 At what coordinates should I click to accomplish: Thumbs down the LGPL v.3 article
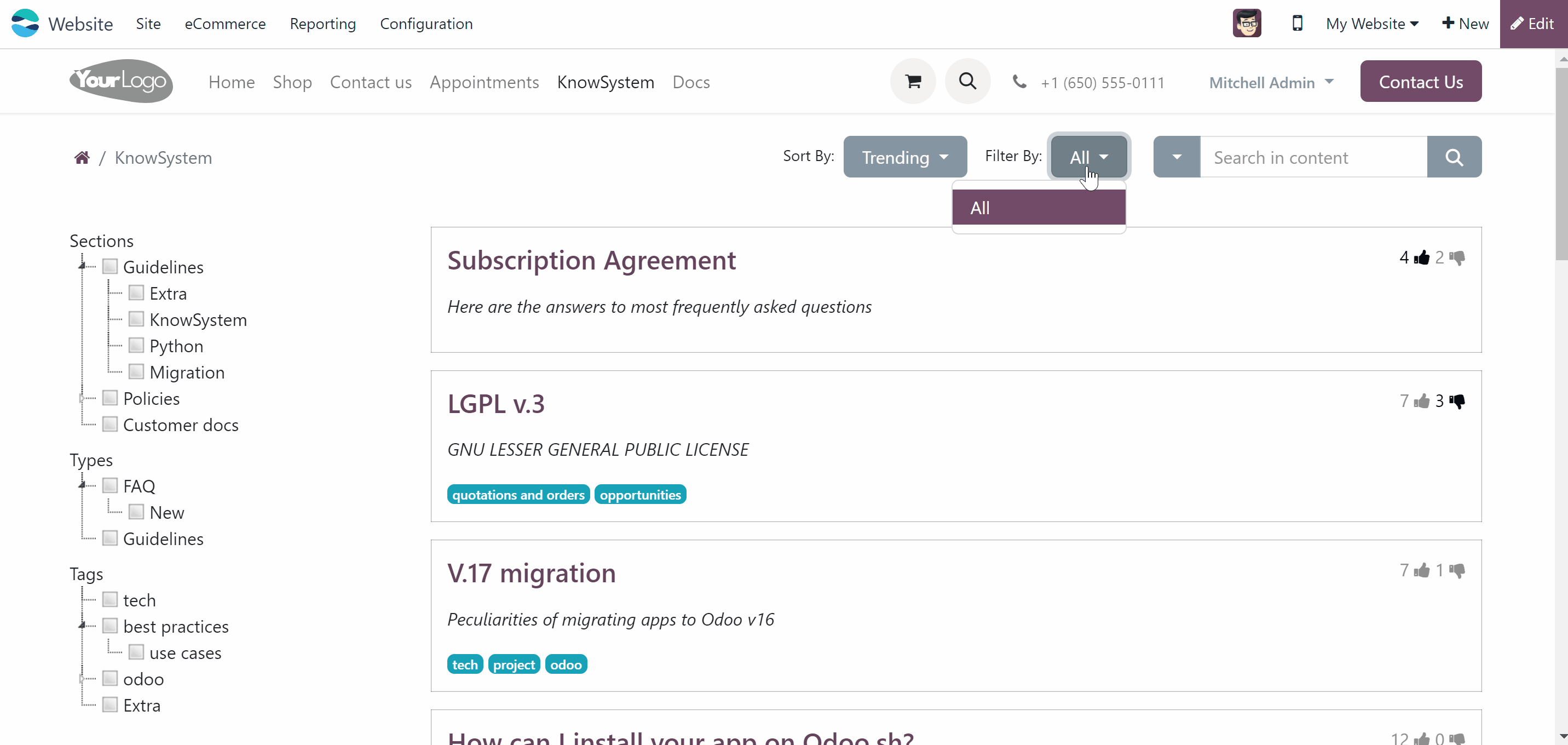point(1457,401)
